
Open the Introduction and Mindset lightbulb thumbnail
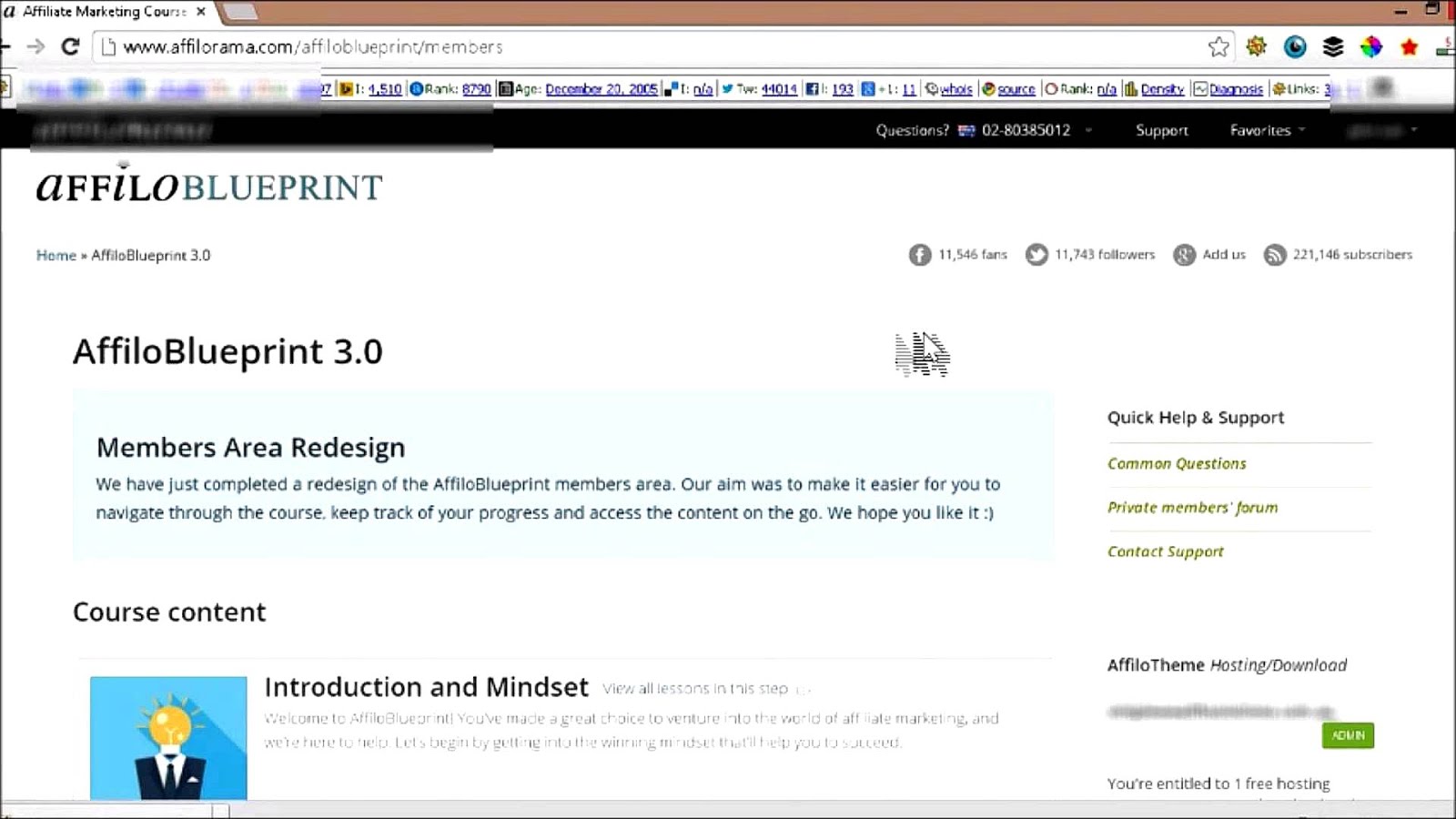pyautogui.click(x=168, y=738)
